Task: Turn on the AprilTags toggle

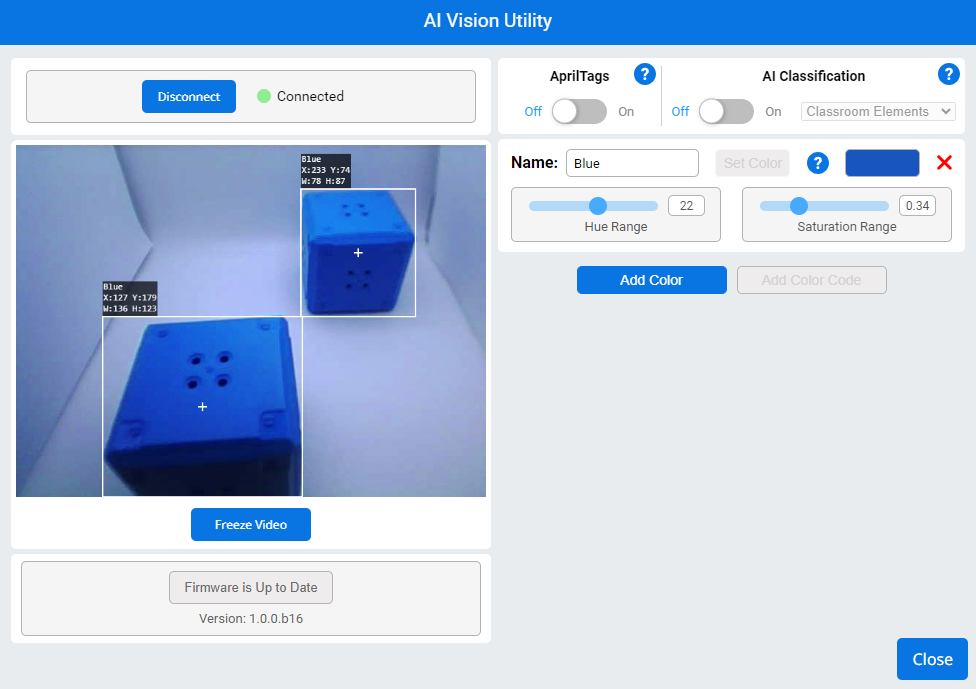Action: (579, 112)
